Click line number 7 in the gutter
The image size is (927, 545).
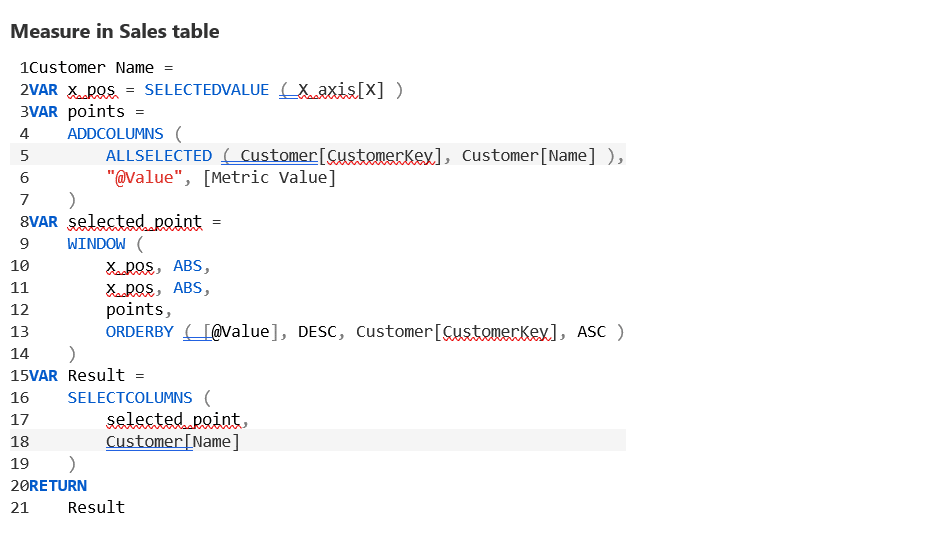(x=23, y=200)
